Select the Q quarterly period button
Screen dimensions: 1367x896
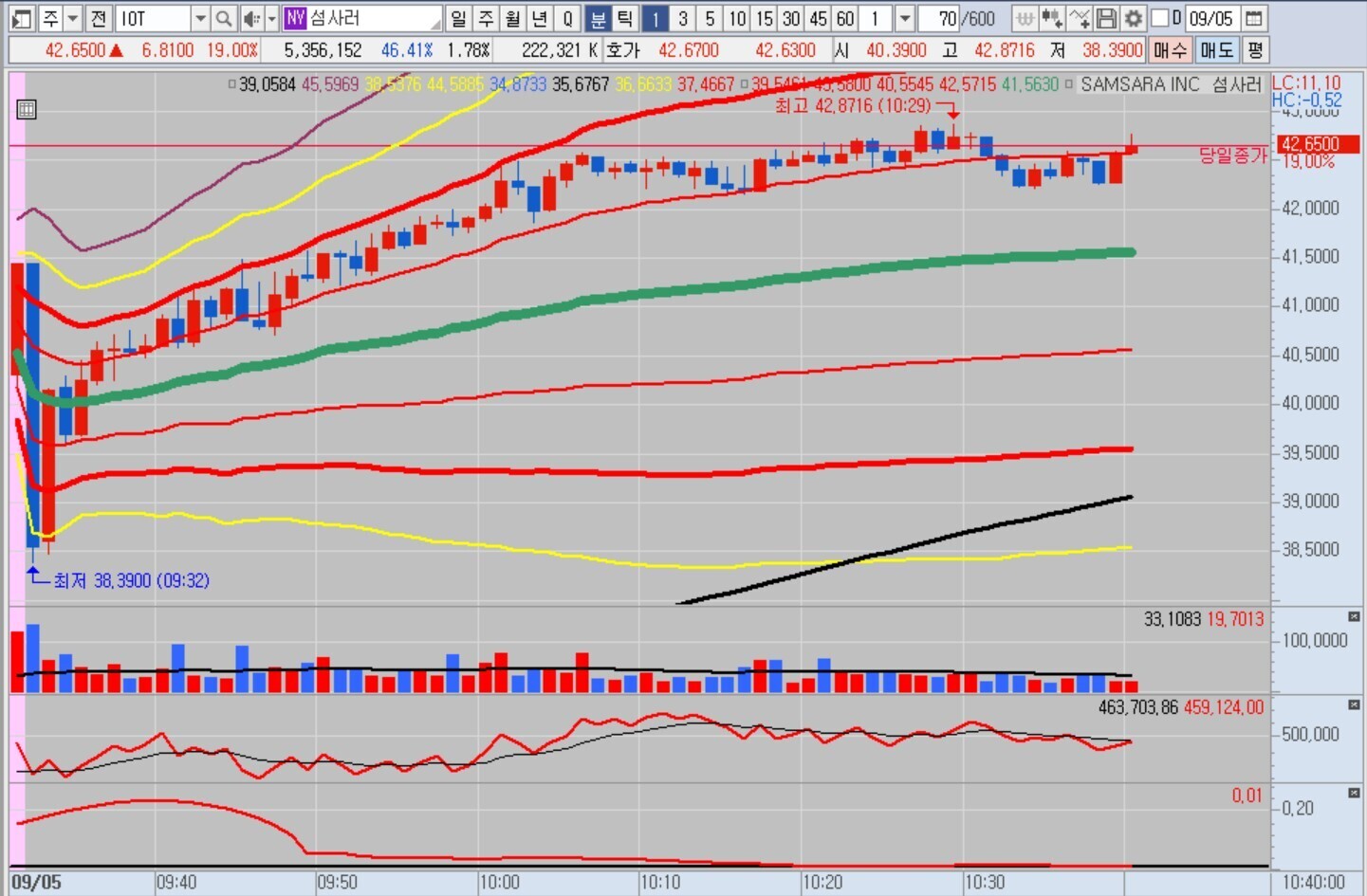point(568,18)
